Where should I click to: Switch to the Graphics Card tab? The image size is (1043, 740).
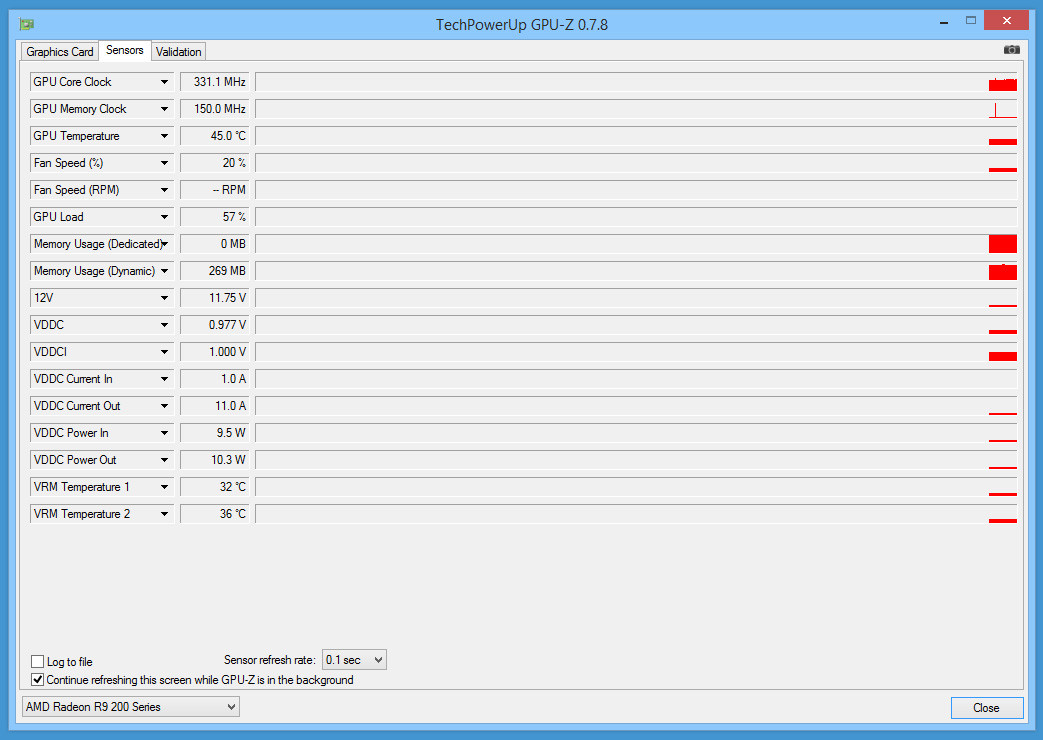tap(60, 52)
